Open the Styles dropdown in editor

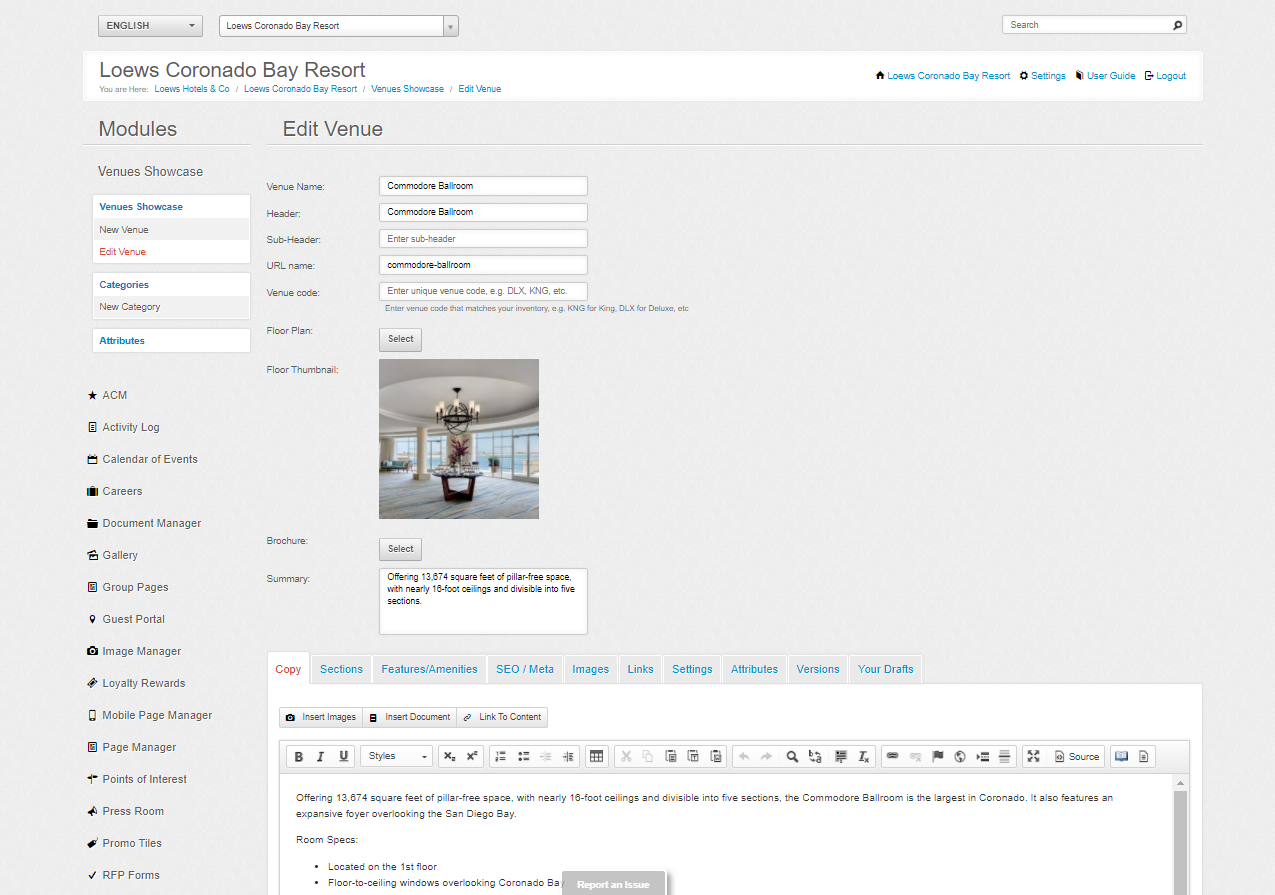coord(397,757)
